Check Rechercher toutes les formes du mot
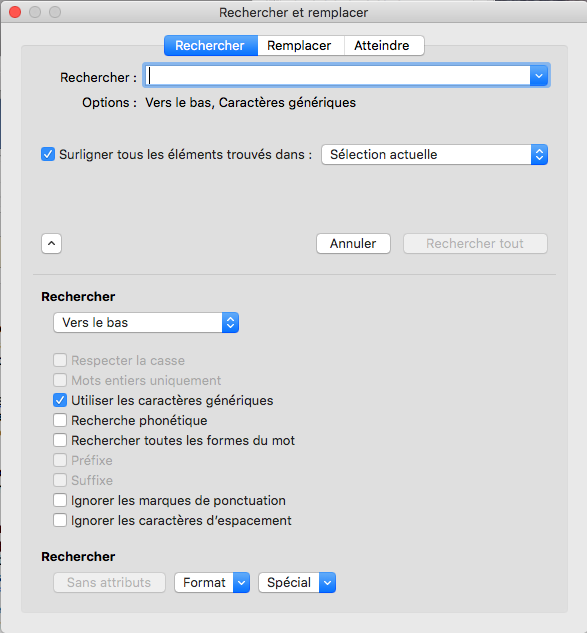Image resolution: width=587 pixels, height=633 pixels. pos(60,440)
